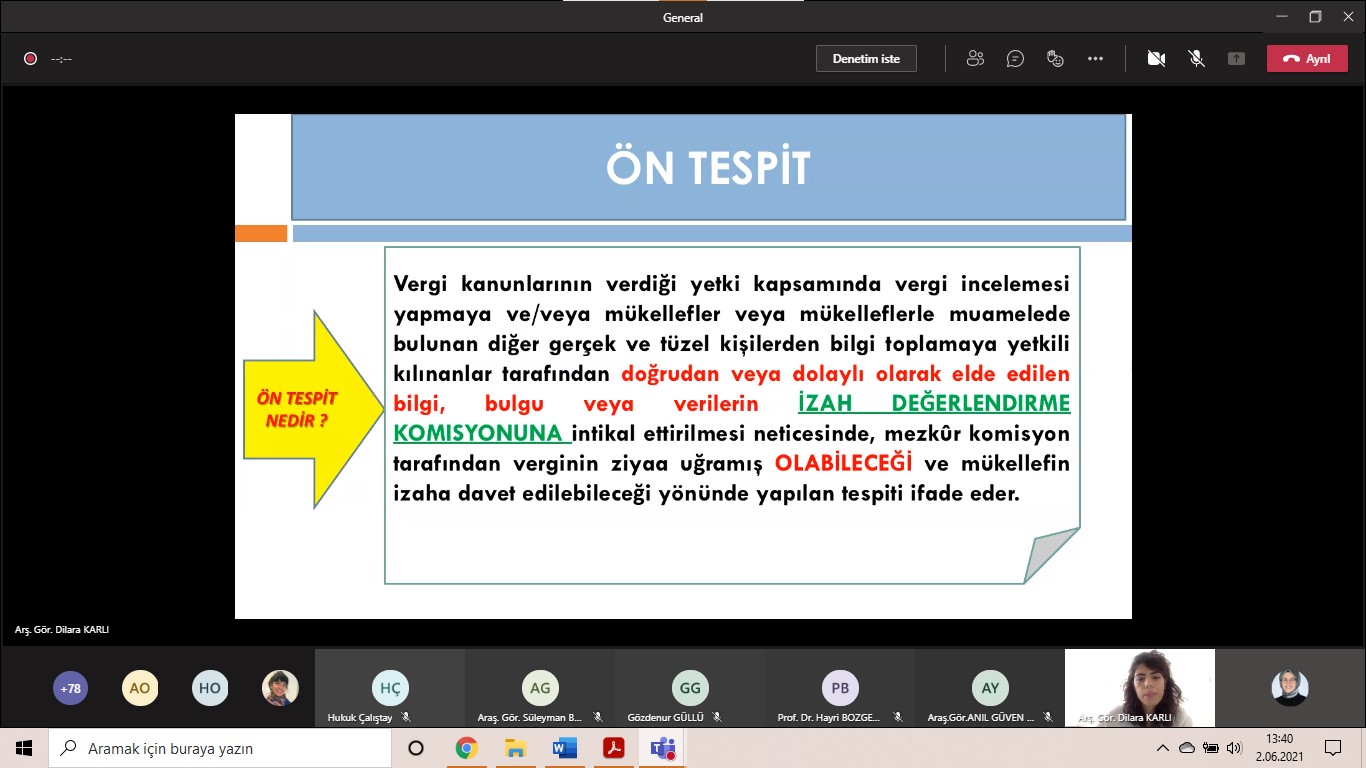Select the Hukuk Çalıştay participant tile
This screenshot has height=768, width=1366.
pyautogui.click(x=390, y=688)
